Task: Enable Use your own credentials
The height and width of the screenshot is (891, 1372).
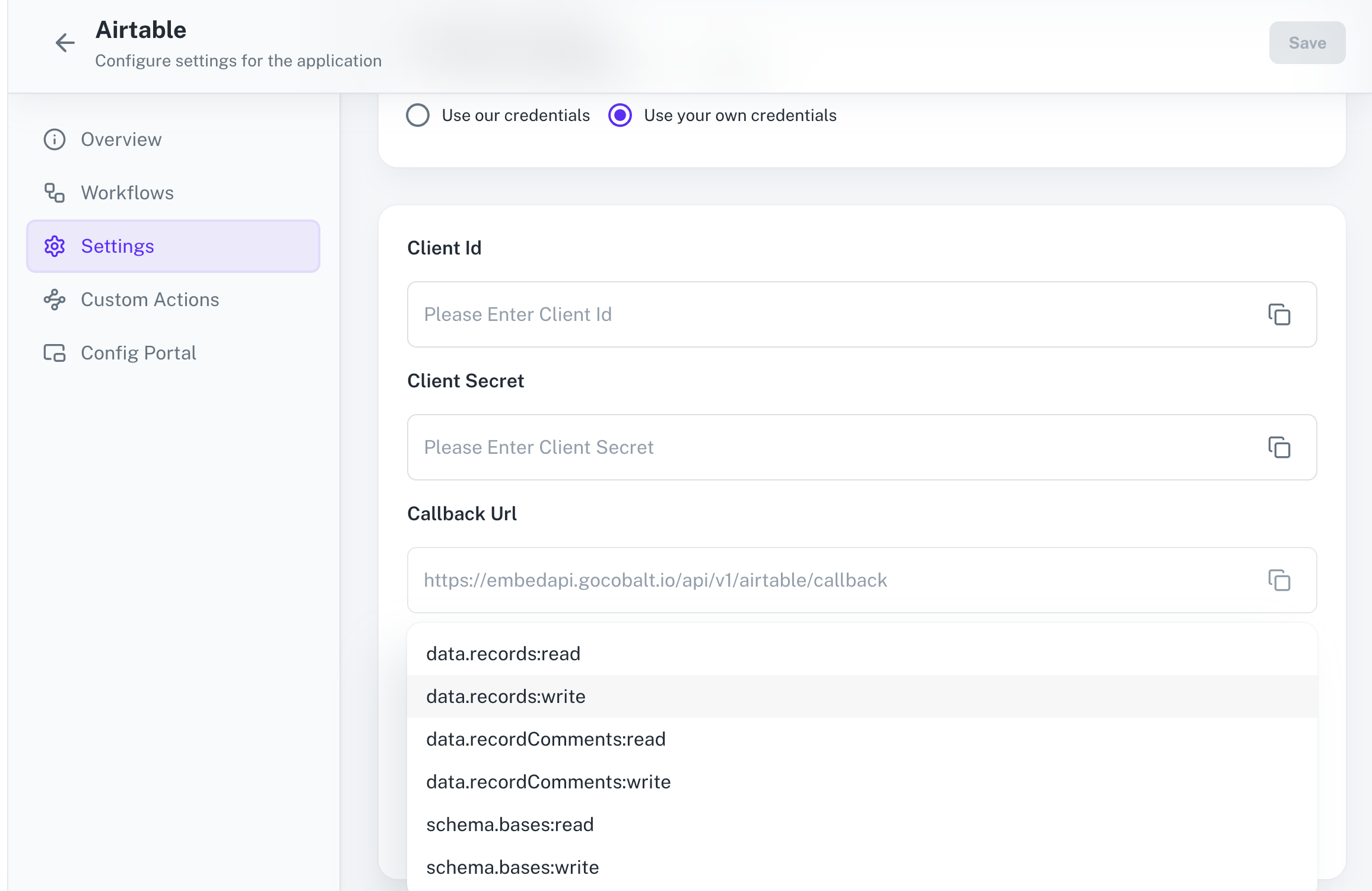Action: 620,115
